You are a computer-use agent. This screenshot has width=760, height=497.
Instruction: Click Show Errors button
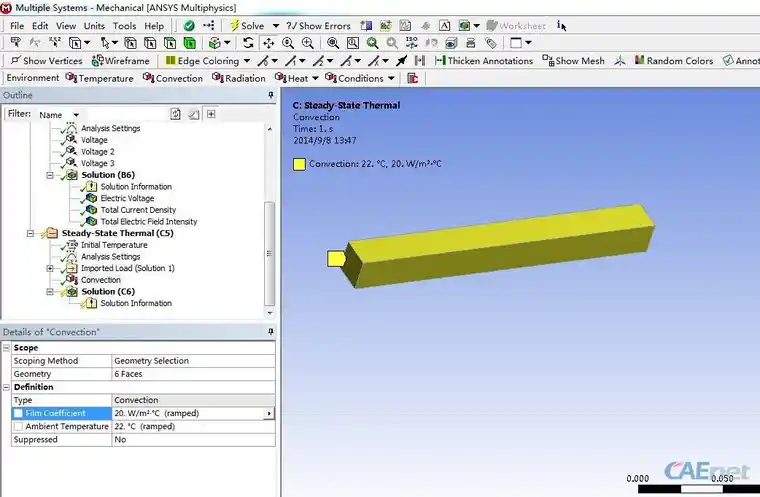click(x=318, y=26)
